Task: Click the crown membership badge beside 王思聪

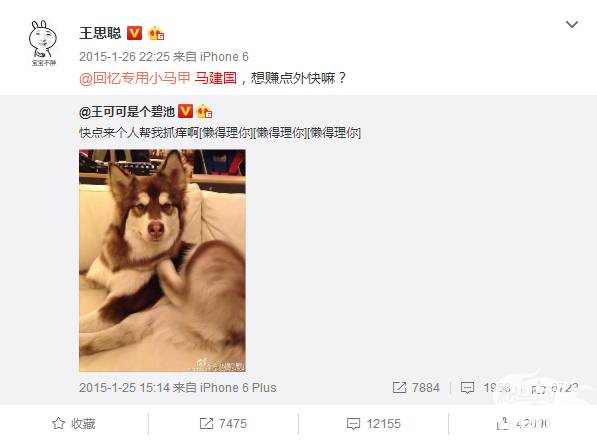Action: pyautogui.click(x=156, y=34)
